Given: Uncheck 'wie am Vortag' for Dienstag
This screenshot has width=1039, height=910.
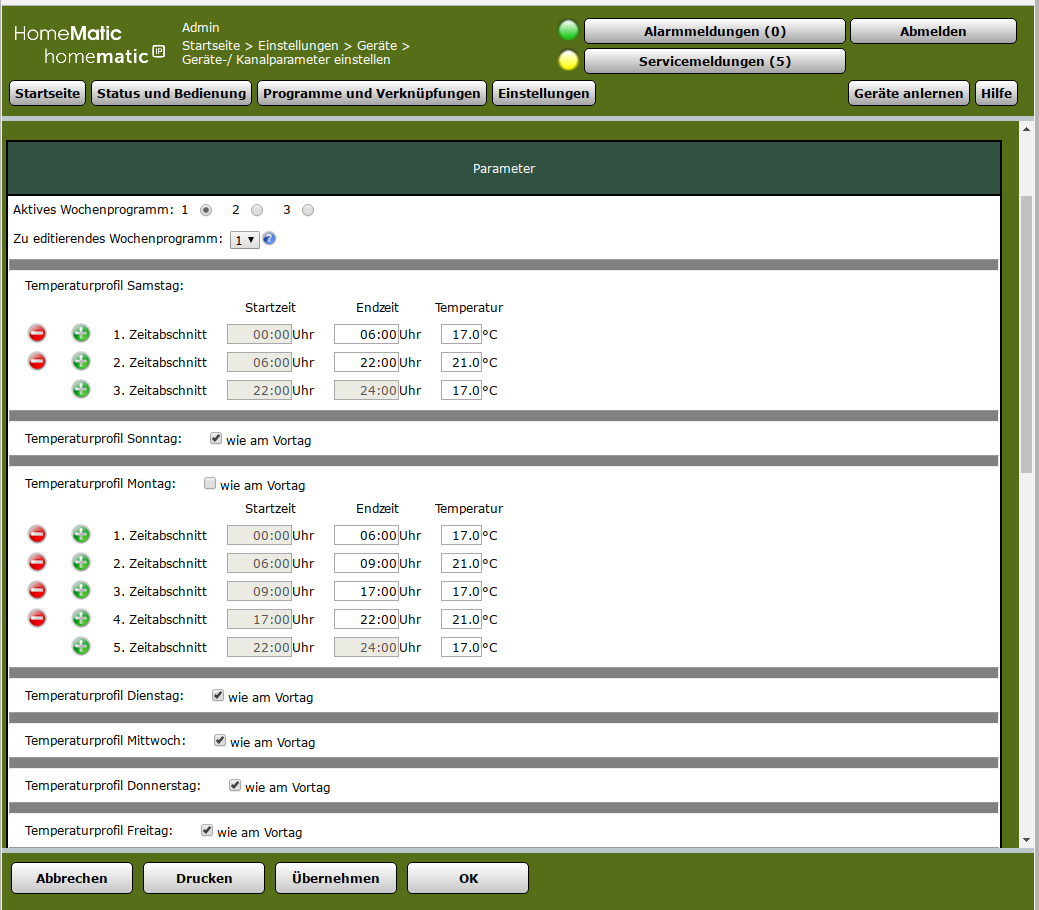Looking at the screenshot, I should click(218, 695).
